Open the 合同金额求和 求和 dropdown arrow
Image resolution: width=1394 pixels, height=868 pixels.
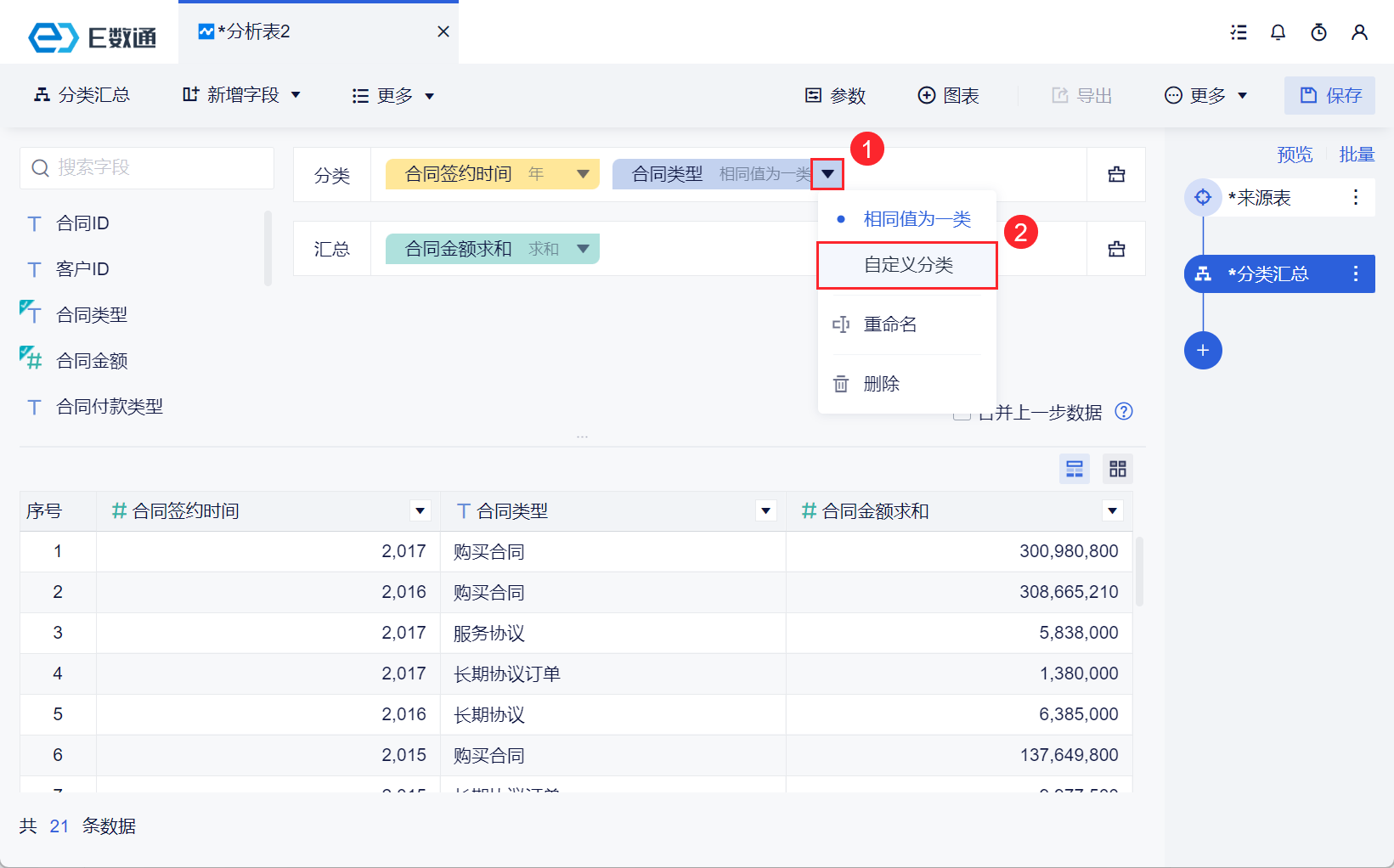(583, 249)
